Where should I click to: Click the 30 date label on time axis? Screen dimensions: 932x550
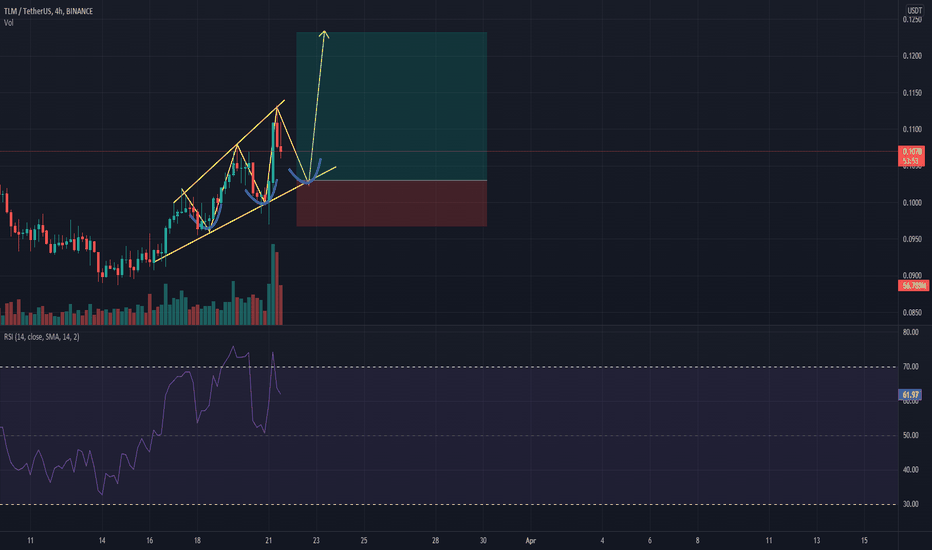coord(483,540)
